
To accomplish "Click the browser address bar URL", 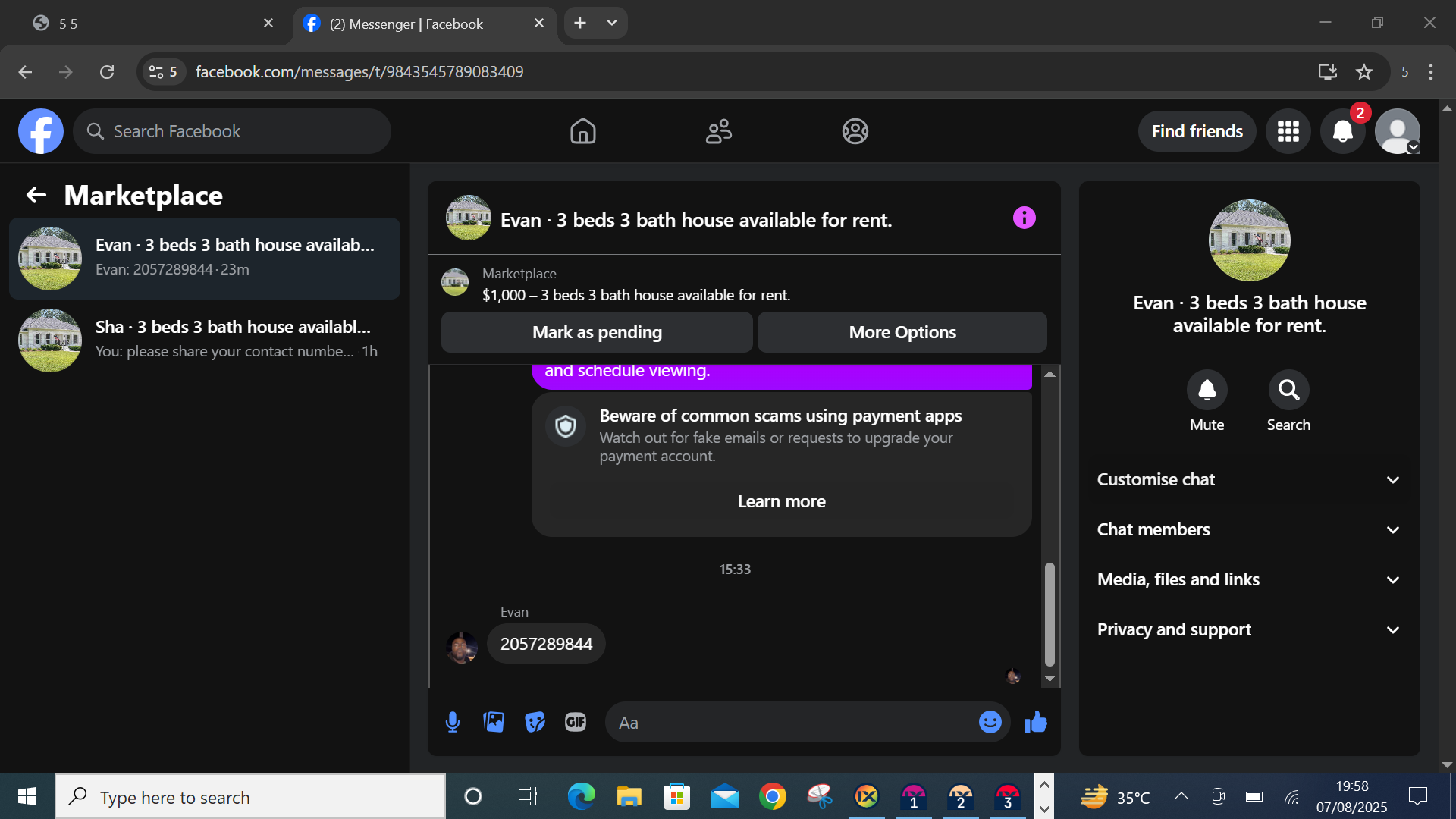I will (x=359, y=72).
